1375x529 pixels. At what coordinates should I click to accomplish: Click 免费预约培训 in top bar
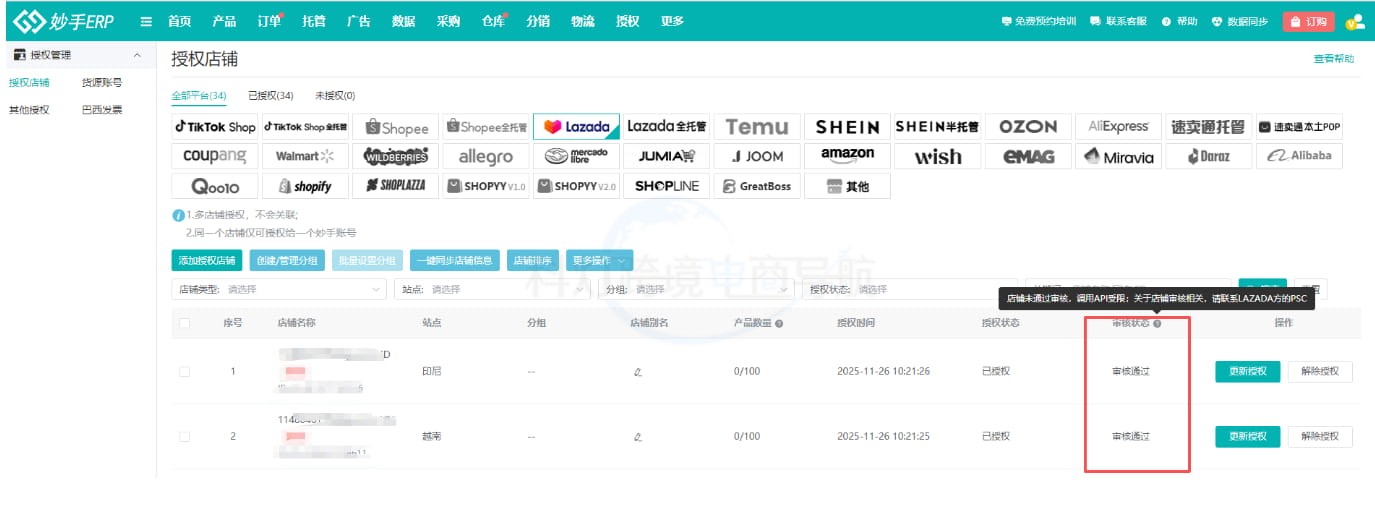[1038, 21]
